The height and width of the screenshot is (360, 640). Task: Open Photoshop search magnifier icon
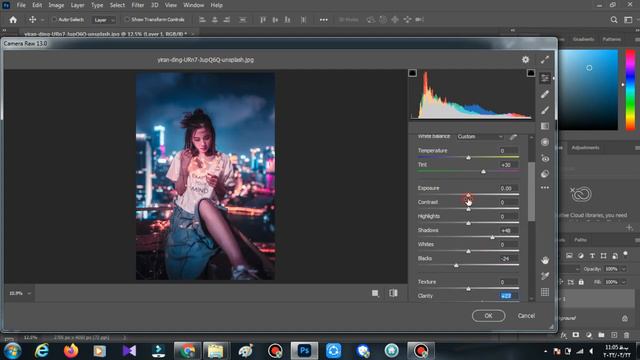[614, 20]
